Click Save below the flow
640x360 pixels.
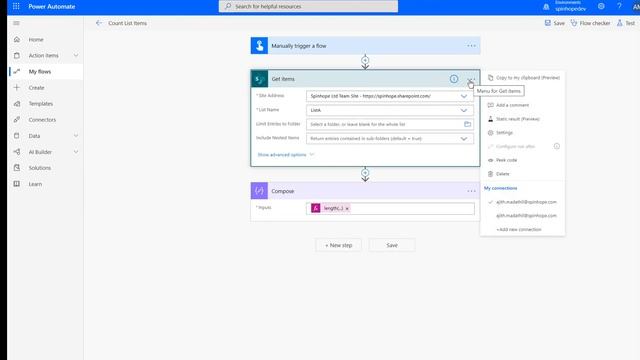point(392,245)
